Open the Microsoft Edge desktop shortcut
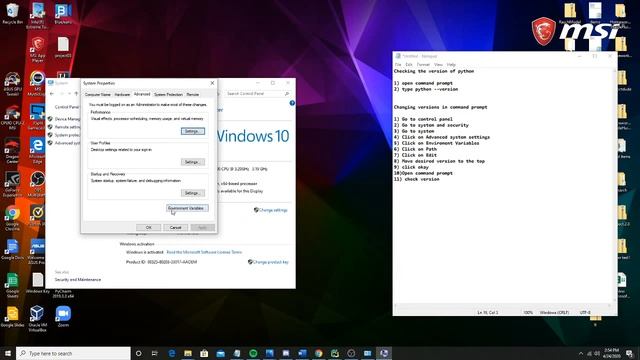Screen dimensions: 640x360 tap(38, 150)
